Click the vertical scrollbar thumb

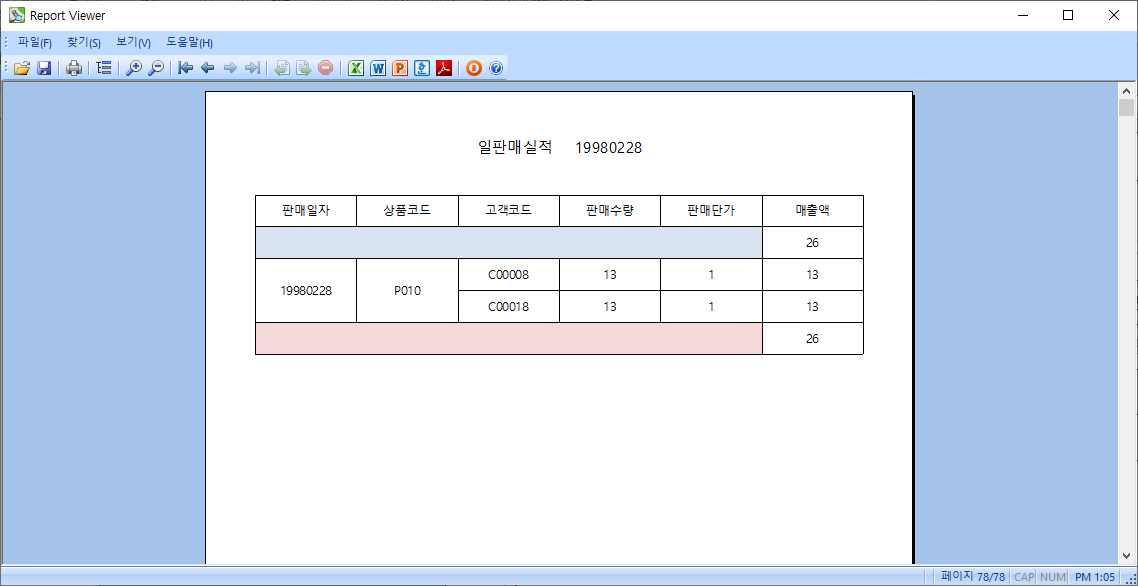point(1126,108)
